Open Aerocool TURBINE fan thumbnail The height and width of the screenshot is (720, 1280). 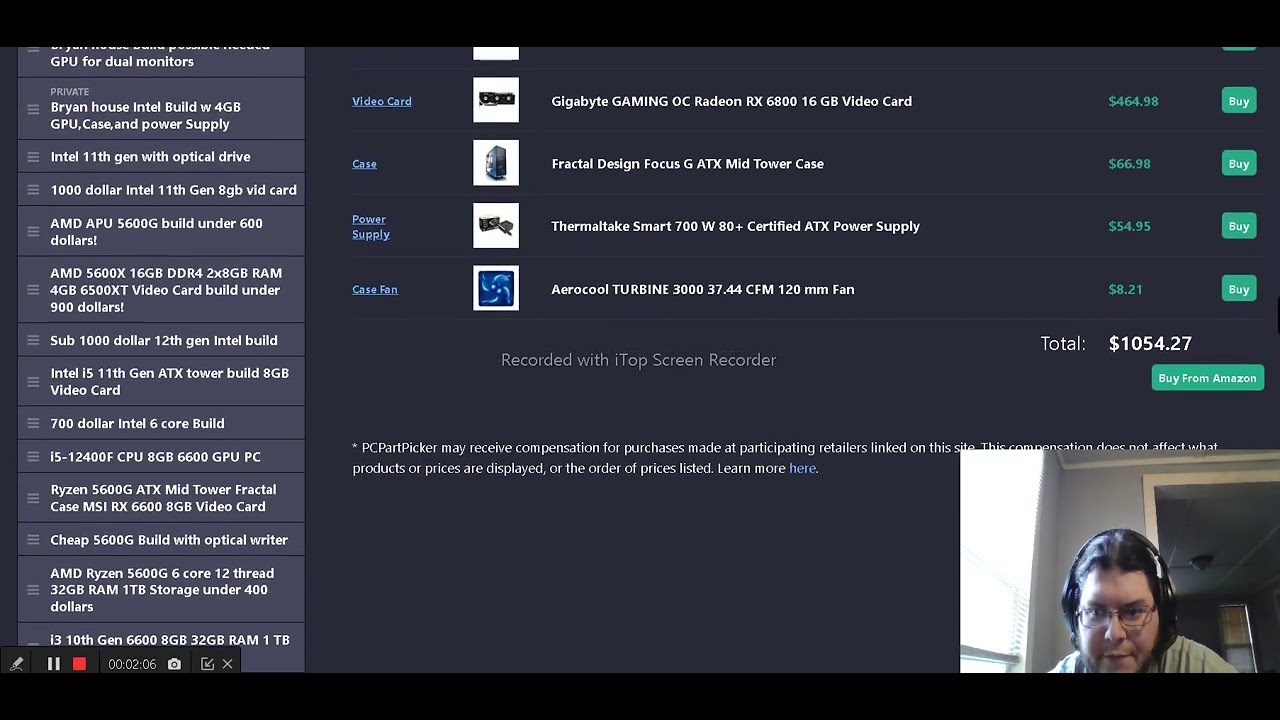point(496,288)
